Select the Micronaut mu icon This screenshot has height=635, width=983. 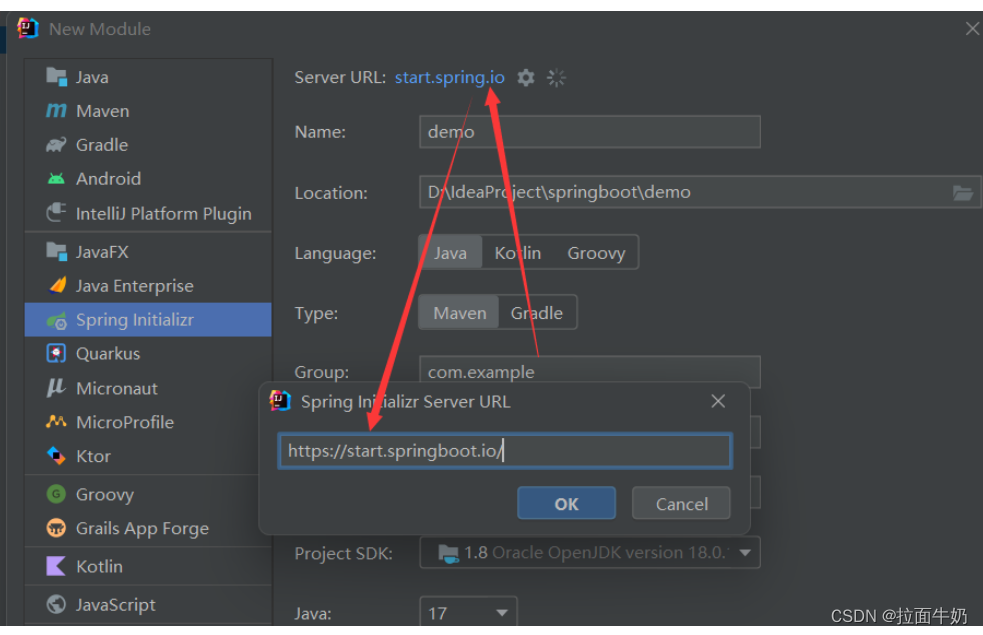56,387
